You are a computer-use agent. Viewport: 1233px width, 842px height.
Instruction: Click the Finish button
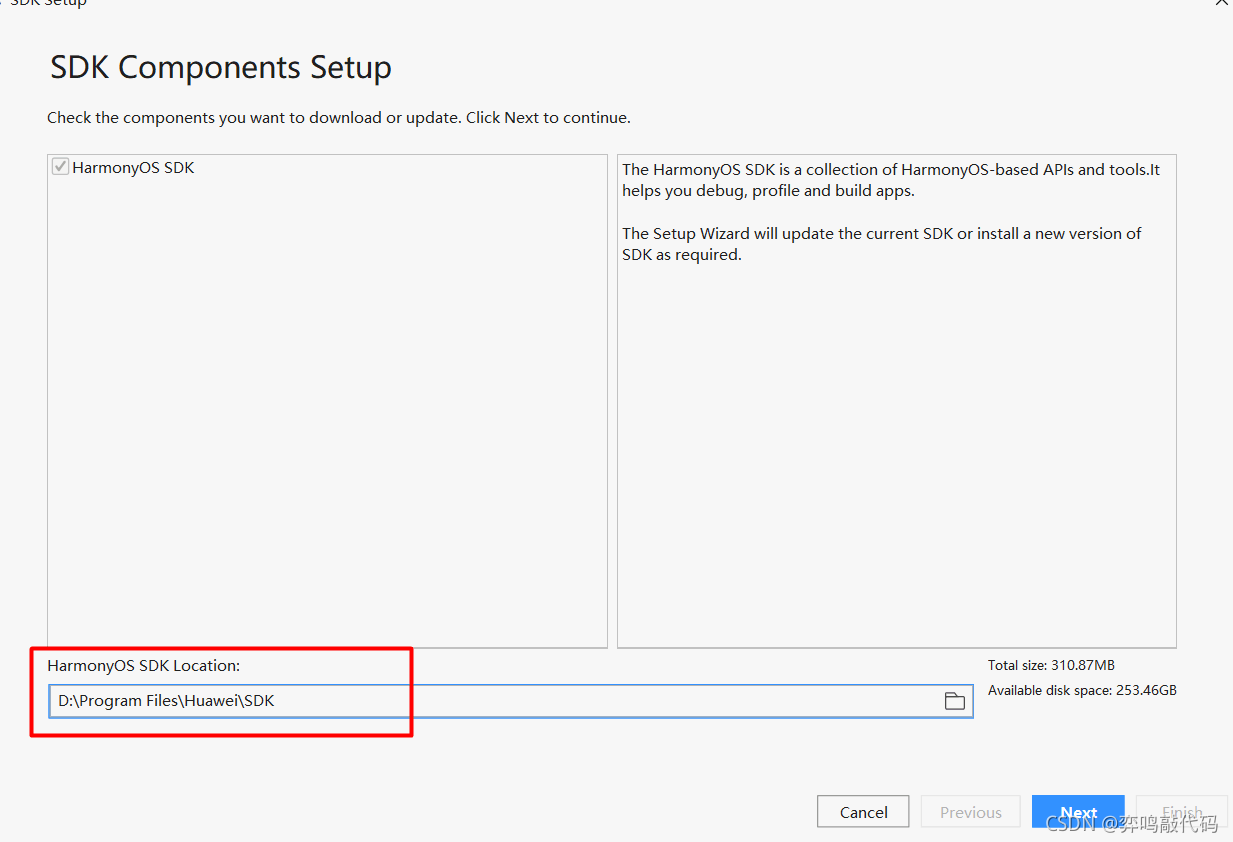pyautogui.click(x=1181, y=812)
